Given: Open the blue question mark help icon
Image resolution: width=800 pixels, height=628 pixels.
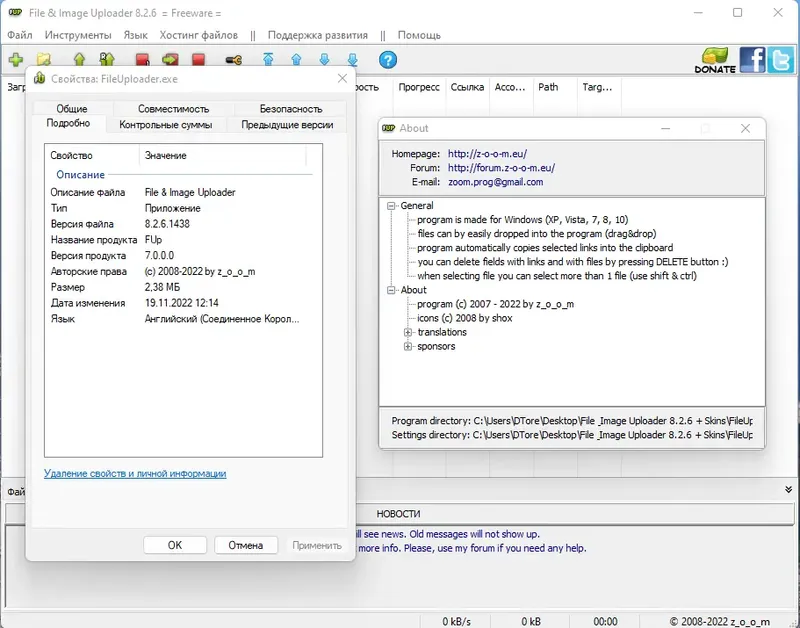Looking at the screenshot, I should click(x=388, y=60).
